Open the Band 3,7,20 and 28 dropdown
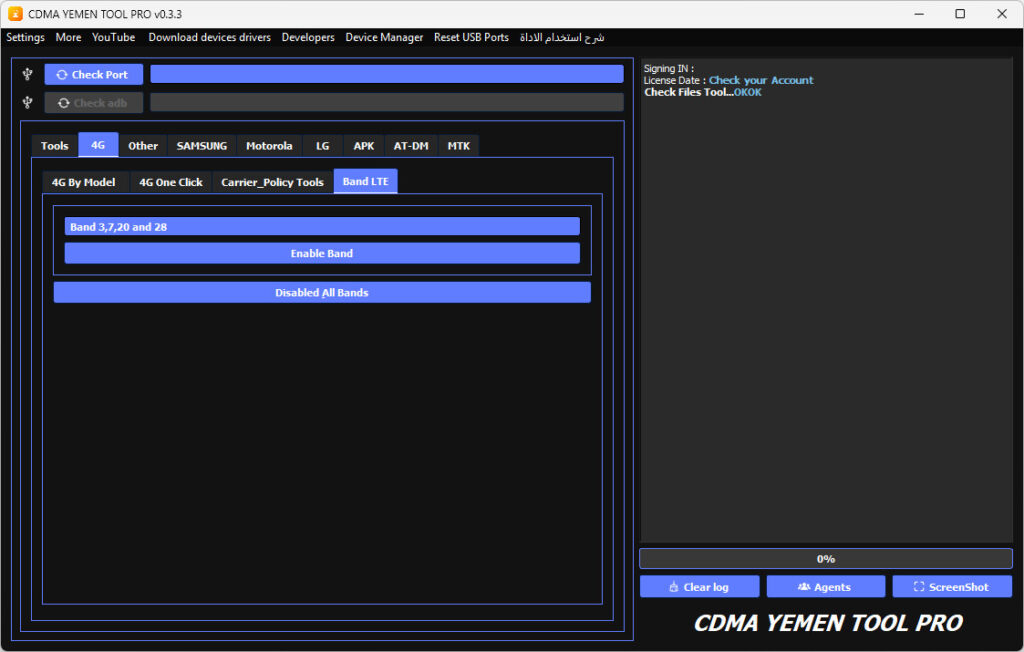The height and width of the screenshot is (652, 1024). tap(321, 227)
